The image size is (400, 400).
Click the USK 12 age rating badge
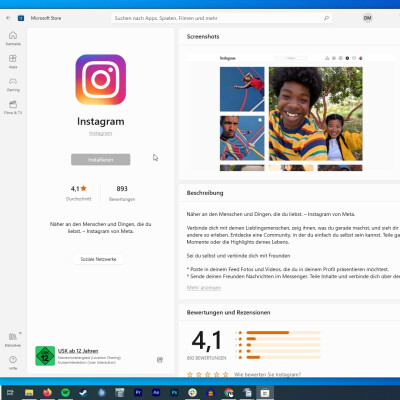[45, 356]
